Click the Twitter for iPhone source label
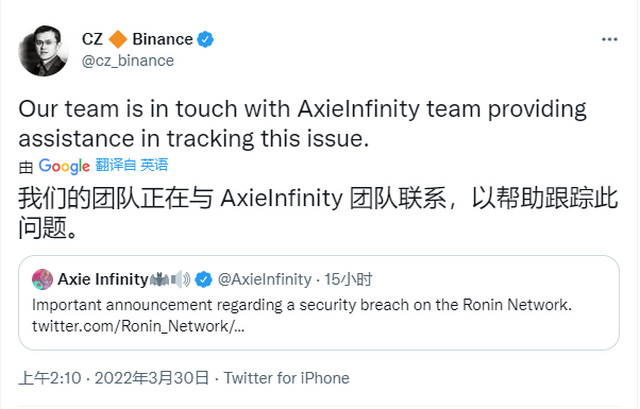This screenshot has height=409, width=640. pyautogui.click(x=287, y=378)
